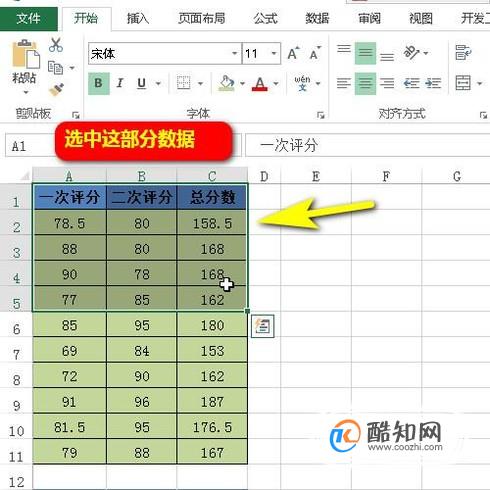Apply the red font color swatch

[x=260, y=83]
